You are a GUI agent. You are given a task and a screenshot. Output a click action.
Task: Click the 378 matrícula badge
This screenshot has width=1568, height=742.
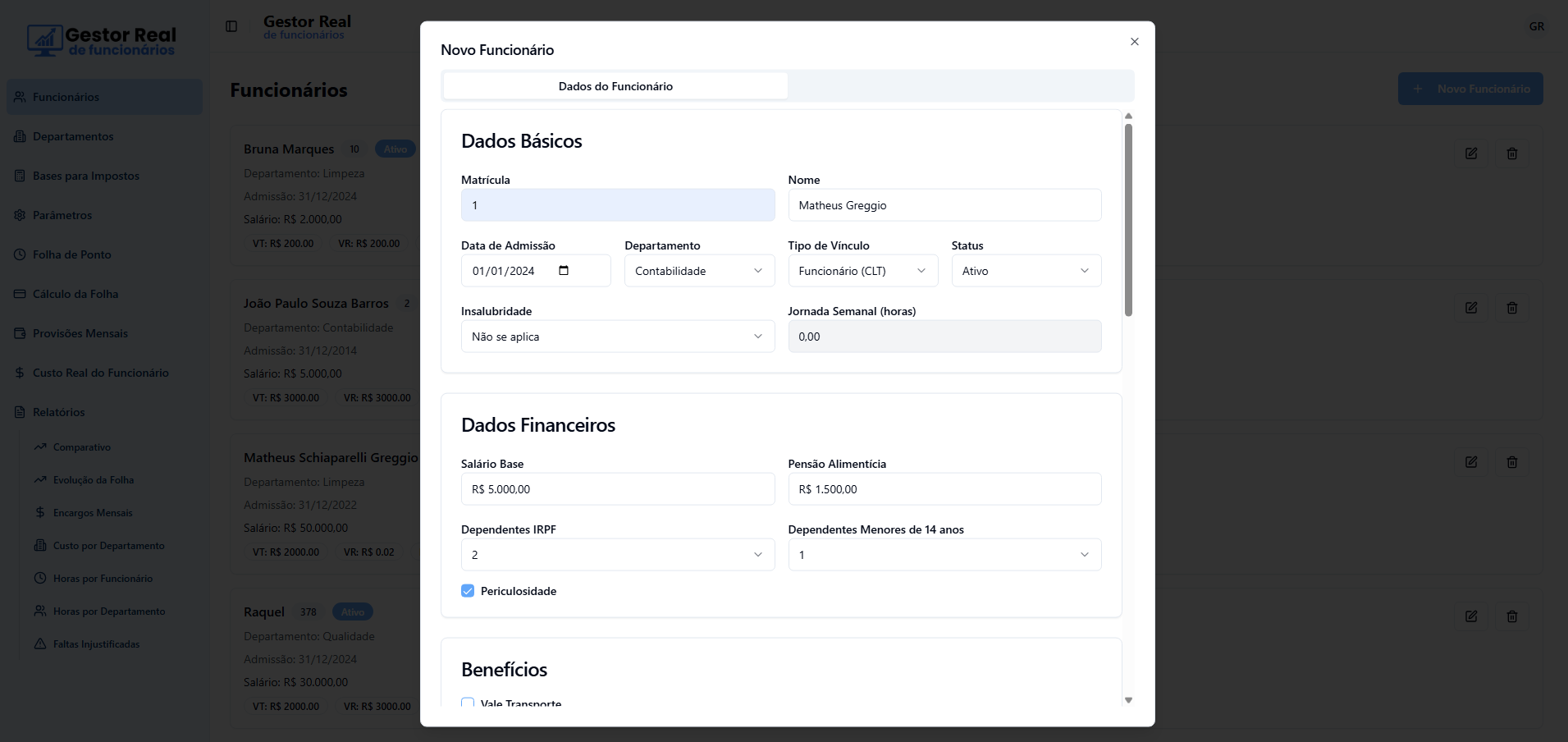[x=309, y=612]
